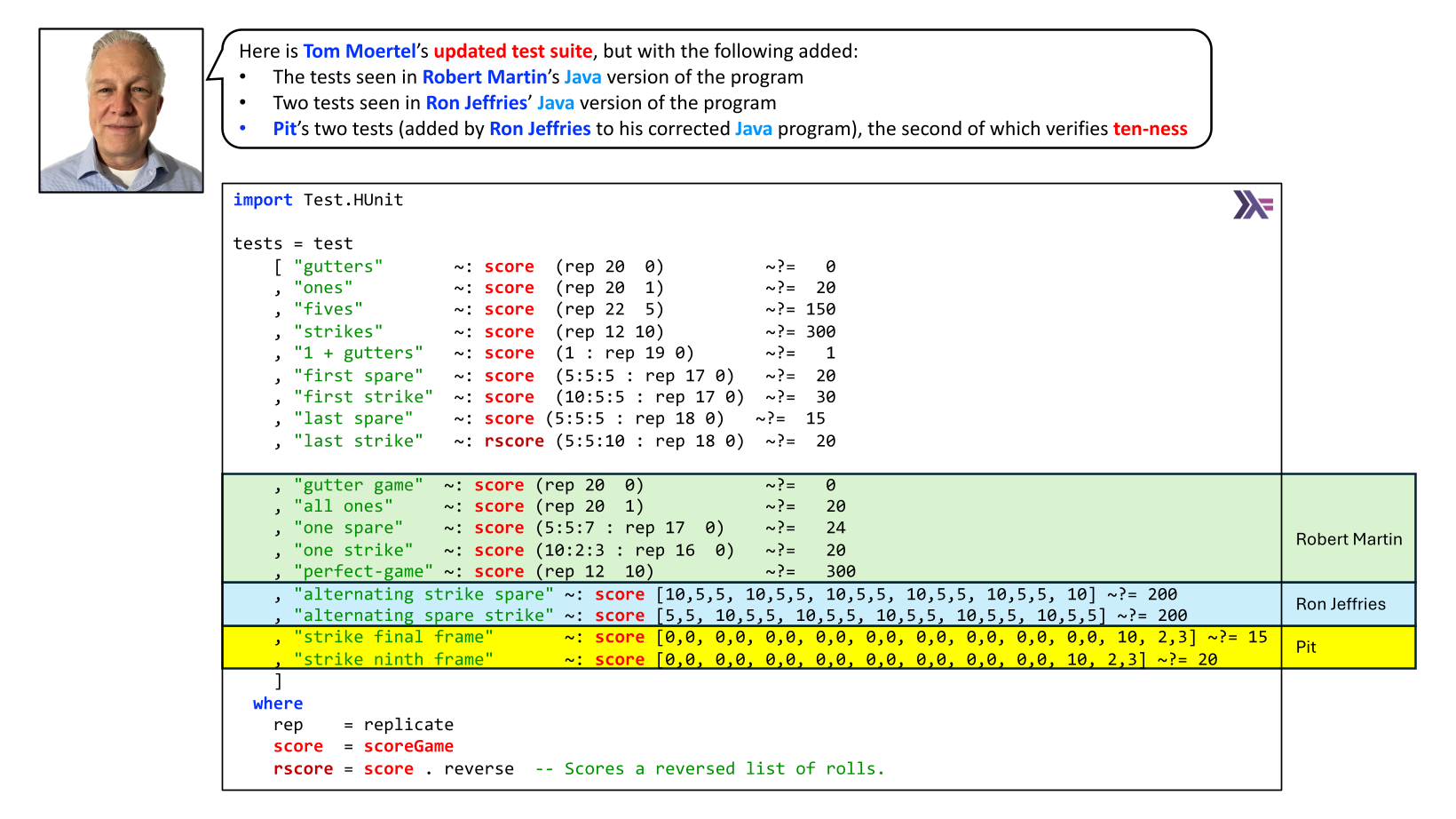Click the test name "first spare"
Viewport: 1456px width, 819px height.
click(x=359, y=376)
